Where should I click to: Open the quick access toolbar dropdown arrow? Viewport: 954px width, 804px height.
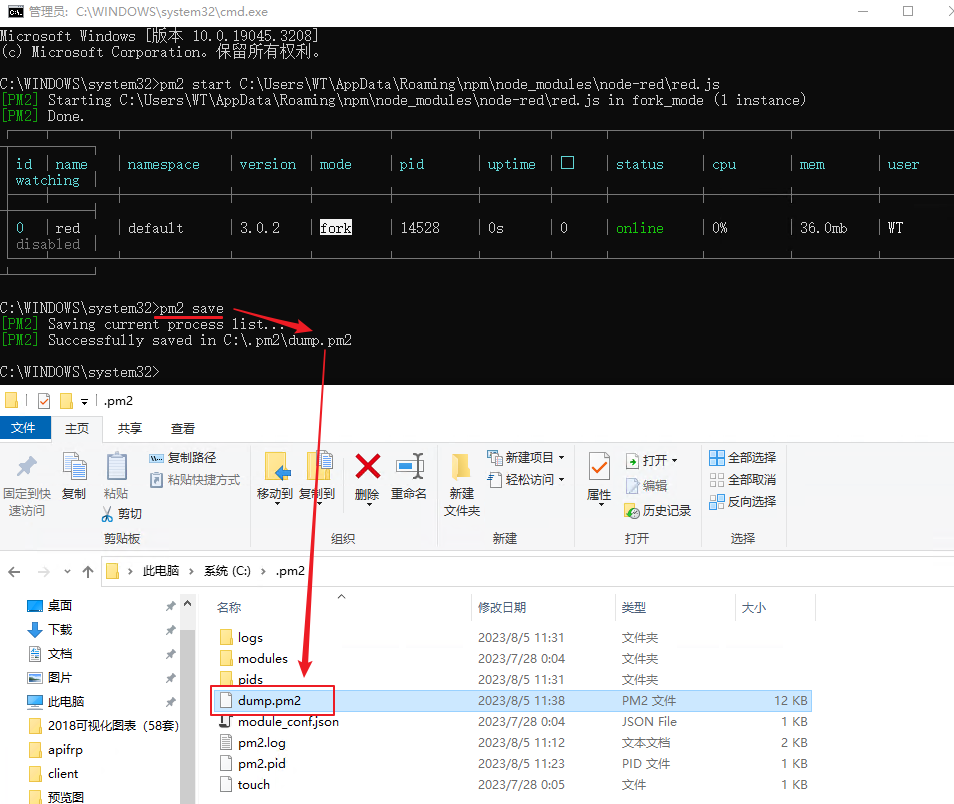coord(84,402)
